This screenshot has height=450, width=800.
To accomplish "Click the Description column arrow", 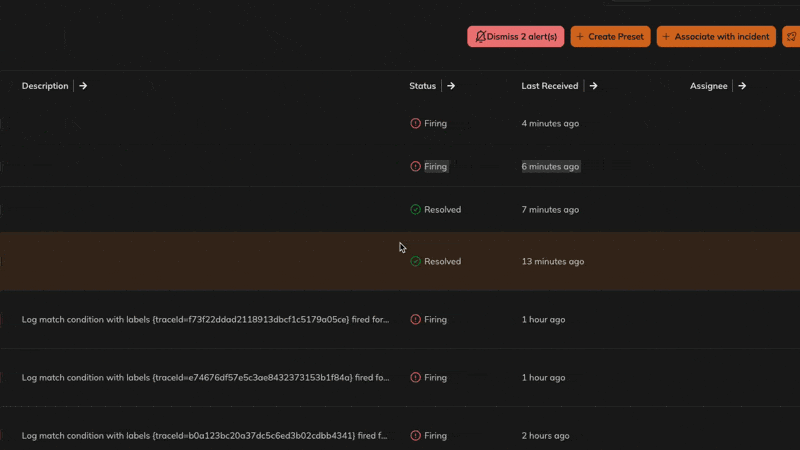I will 83,86.
